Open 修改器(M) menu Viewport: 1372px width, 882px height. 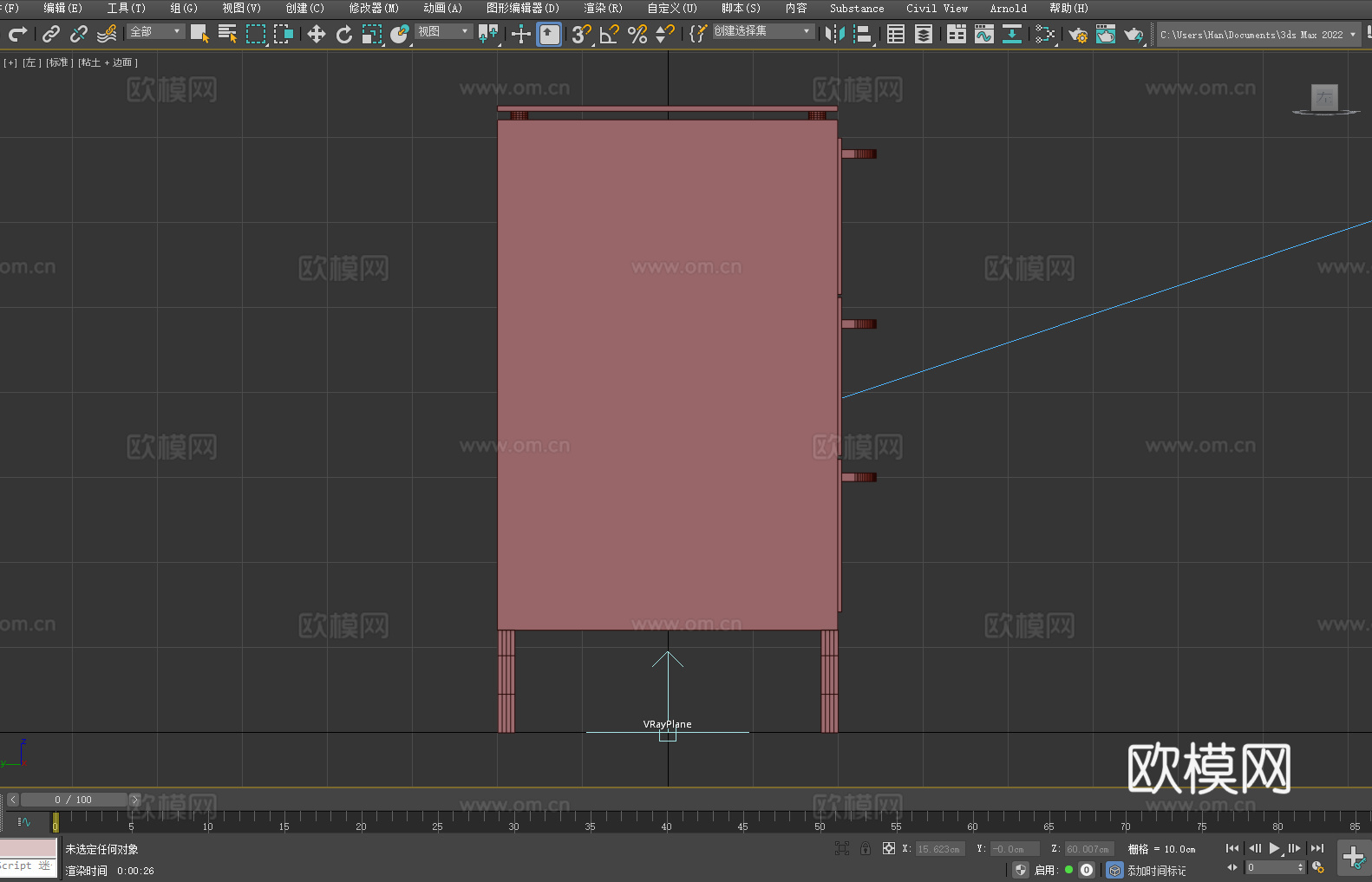[374, 8]
